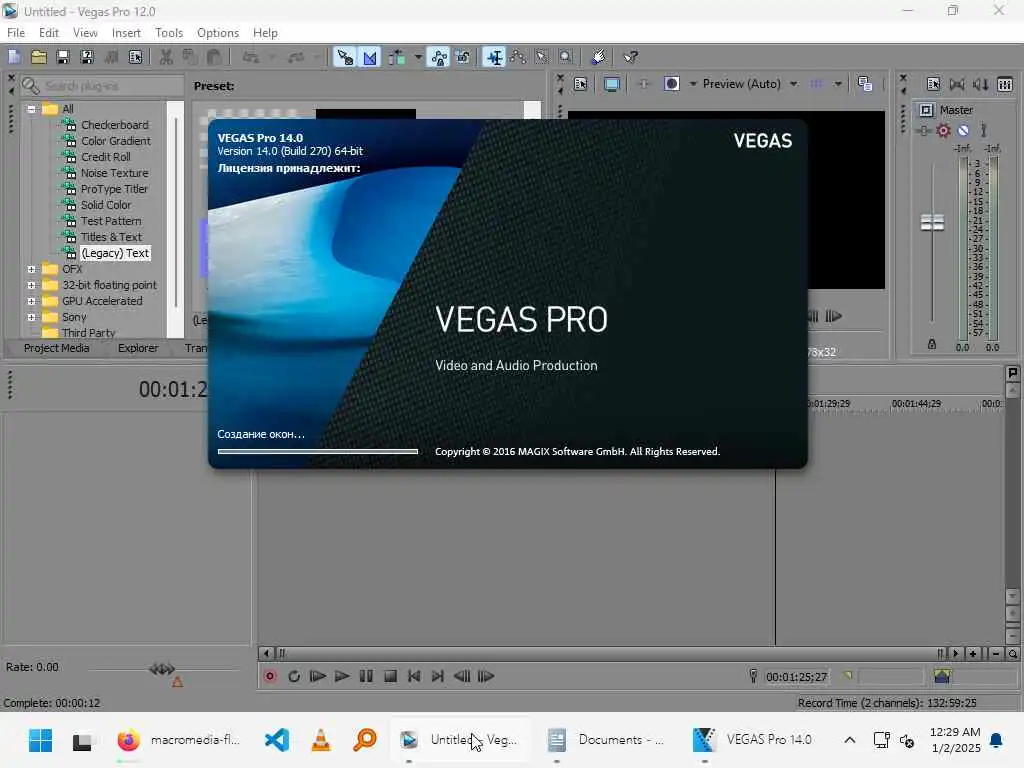Open Project Properties from main toolbar
The image size is (1024, 768).
coord(135,57)
